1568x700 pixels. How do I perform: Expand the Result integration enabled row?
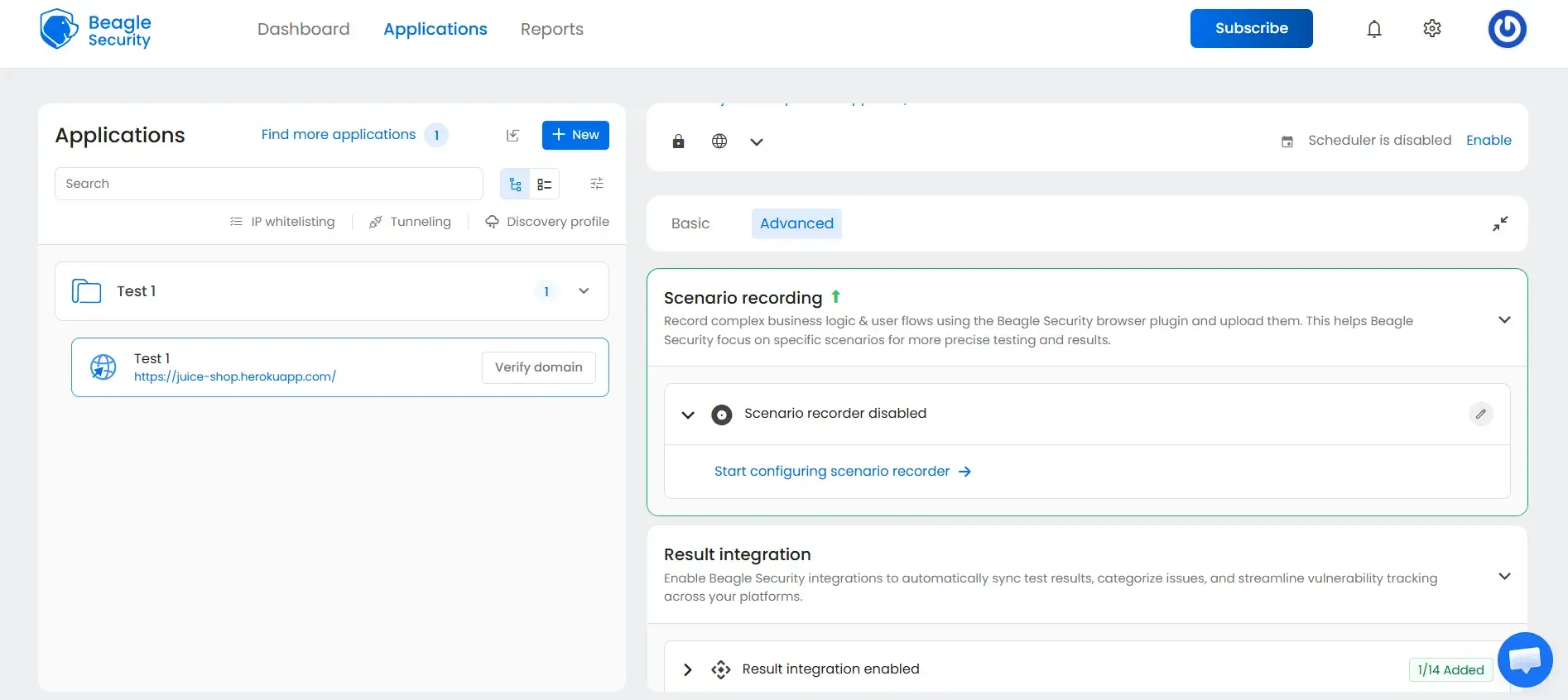(x=687, y=669)
